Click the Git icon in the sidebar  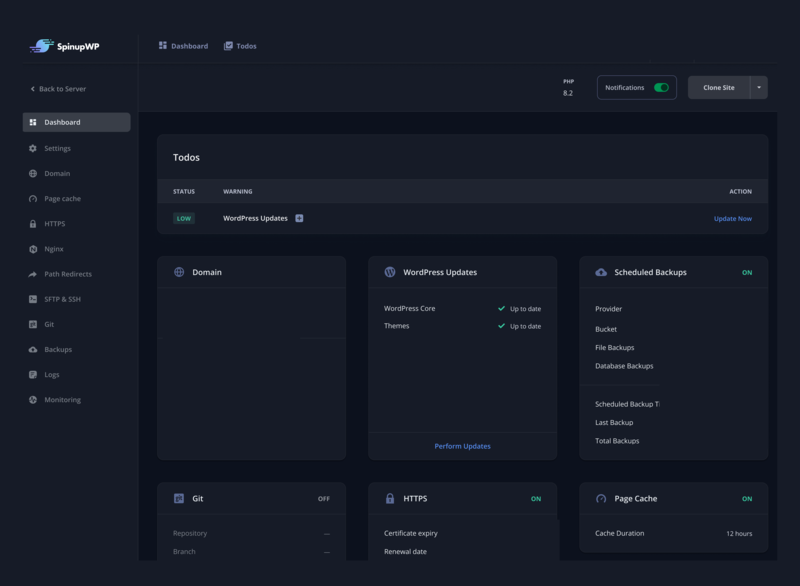[33, 324]
